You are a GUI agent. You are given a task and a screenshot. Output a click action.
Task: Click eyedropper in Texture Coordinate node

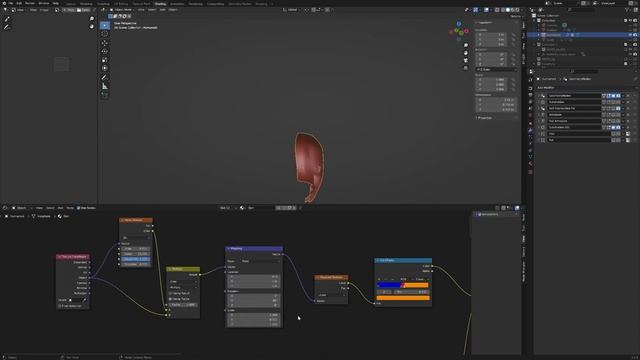(85, 300)
